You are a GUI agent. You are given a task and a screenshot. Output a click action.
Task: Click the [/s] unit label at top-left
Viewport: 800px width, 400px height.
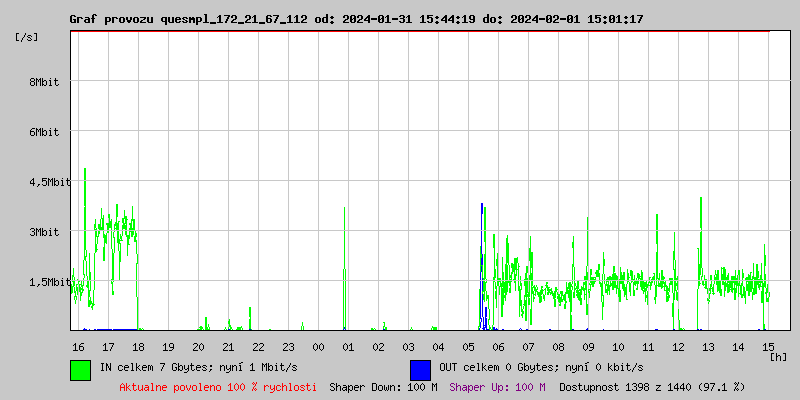(27, 37)
